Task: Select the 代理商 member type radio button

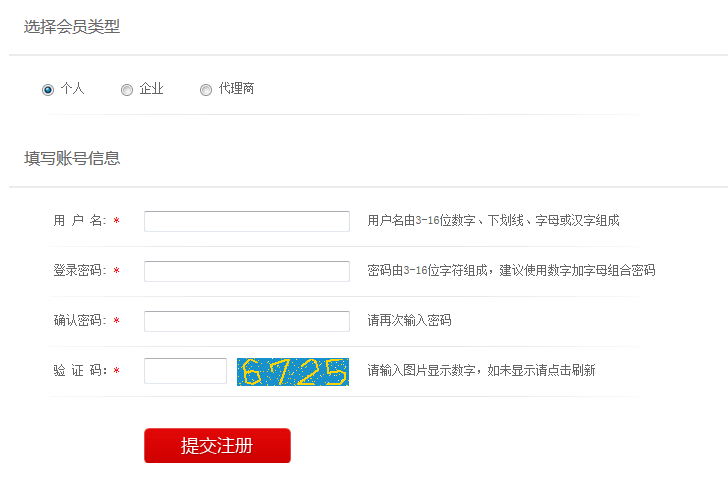Action: 206,90
